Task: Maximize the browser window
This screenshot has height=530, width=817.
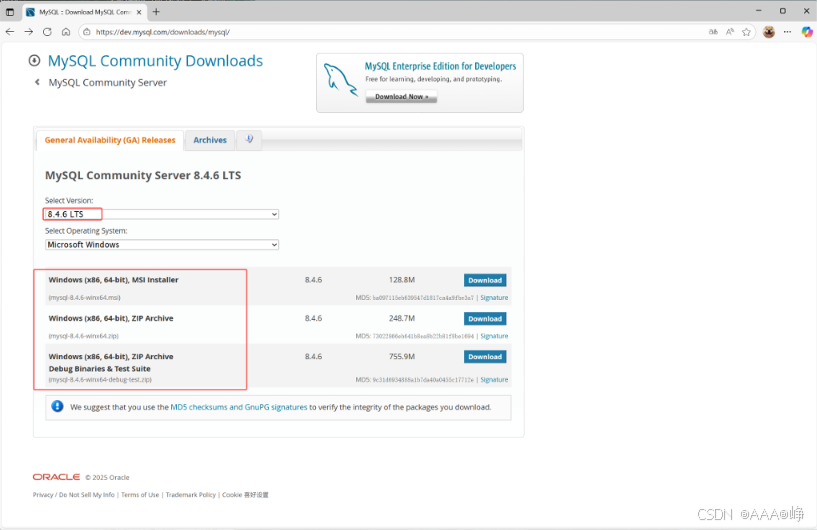Action: coord(783,11)
